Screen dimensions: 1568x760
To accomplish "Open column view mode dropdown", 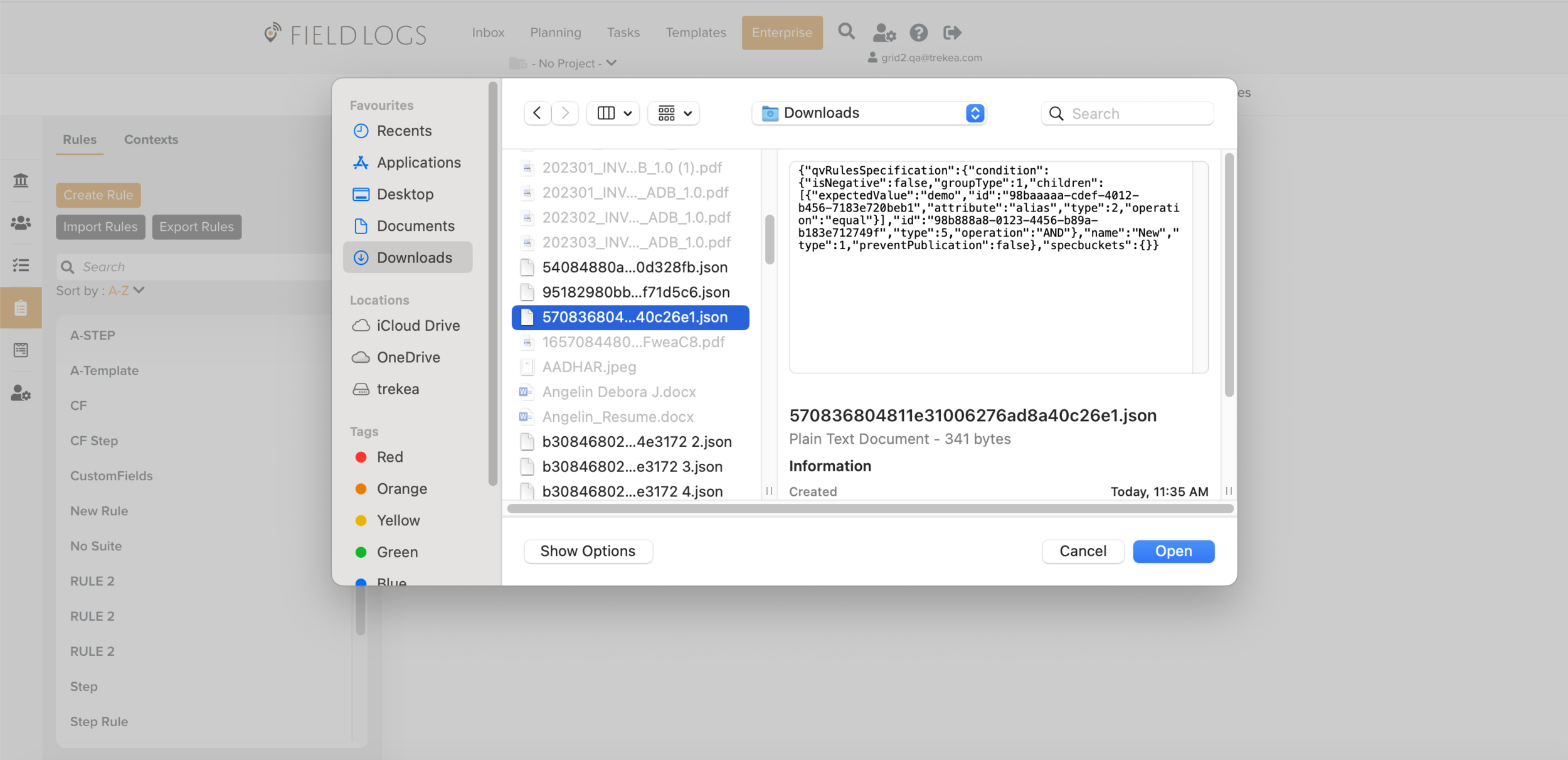I will [613, 113].
